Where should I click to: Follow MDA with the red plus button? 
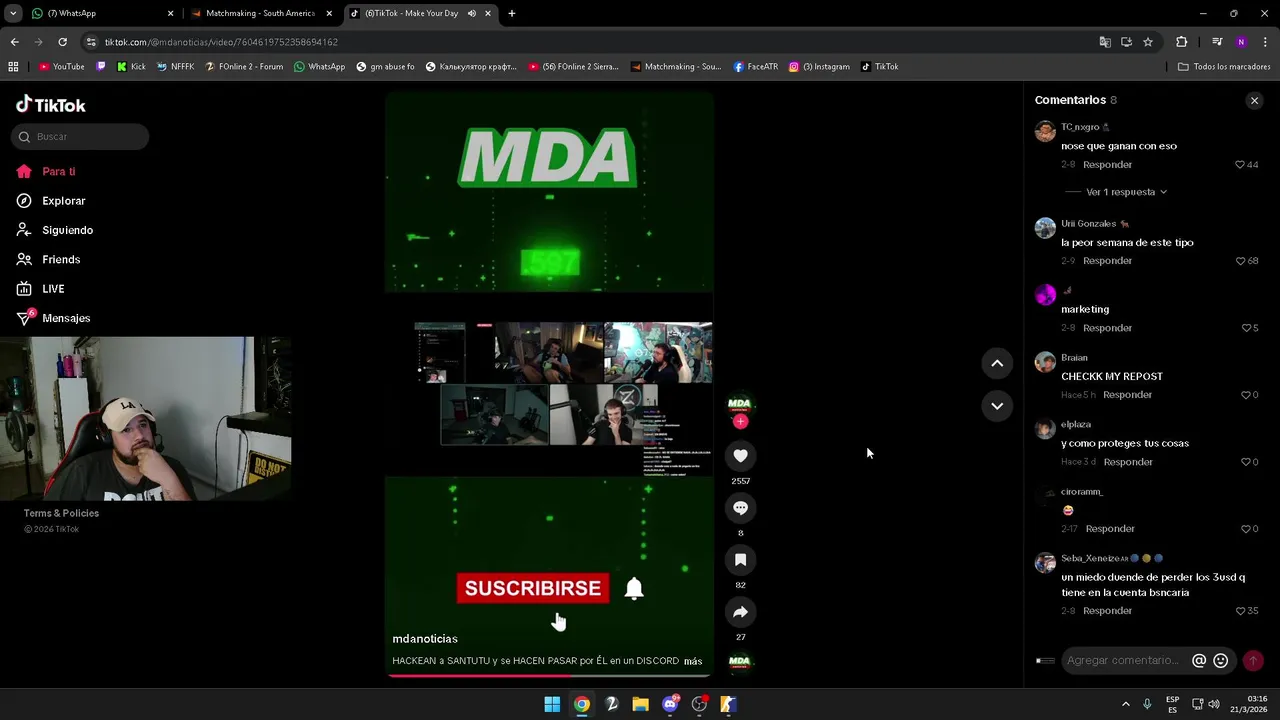click(x=740, y=422)
